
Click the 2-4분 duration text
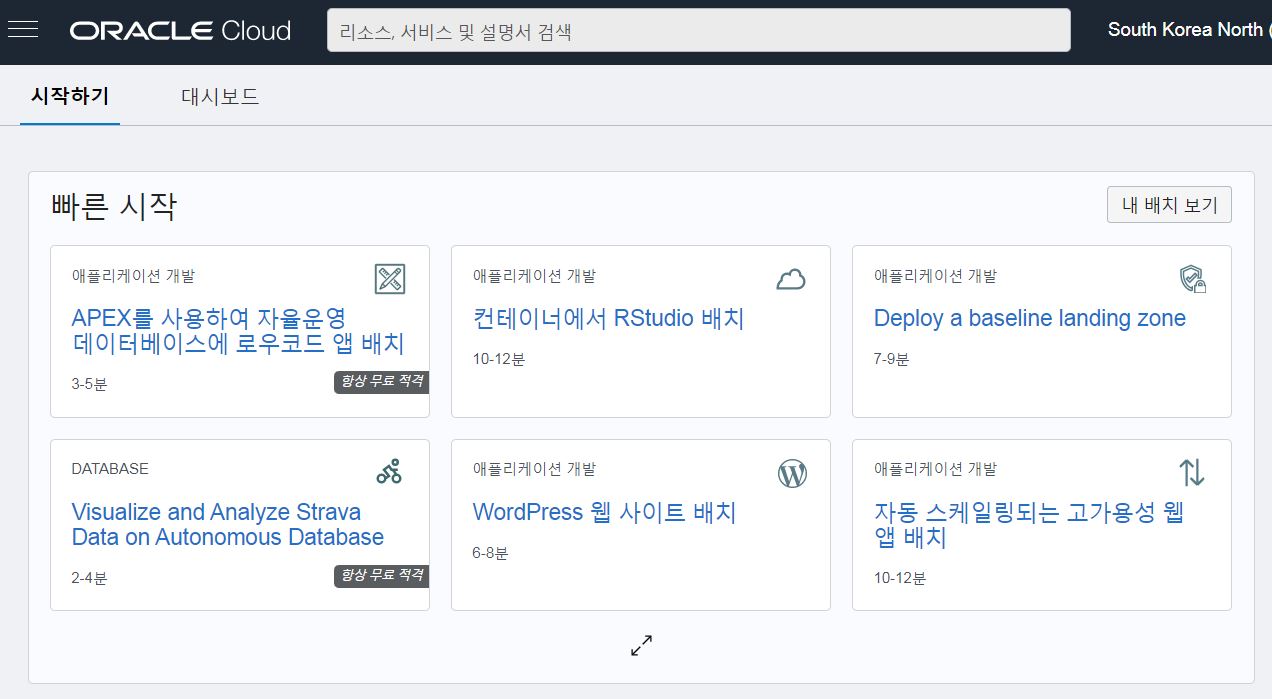89,578
